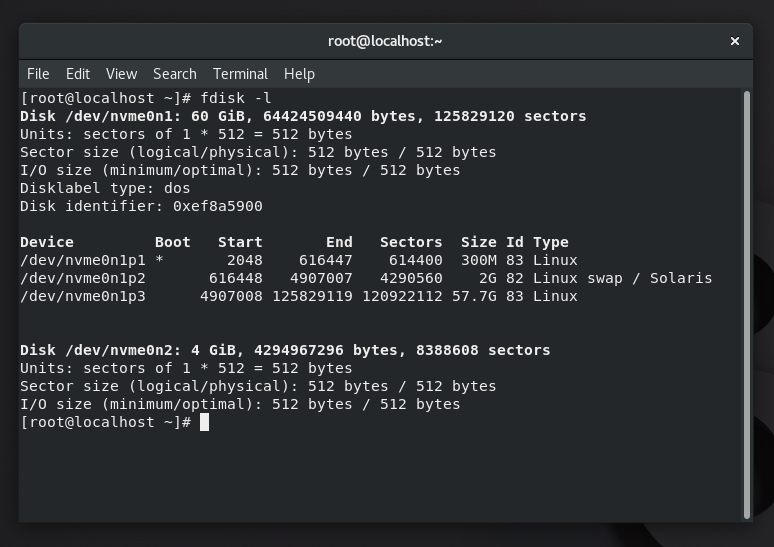This screenshot has height=547, width=774.
Task: Close the terminal window
Action: [x=735, y=41]
